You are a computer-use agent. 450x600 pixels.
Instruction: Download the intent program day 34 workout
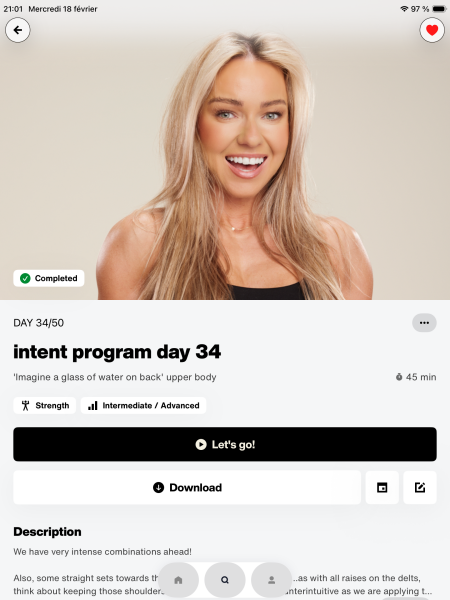[187, 488]
